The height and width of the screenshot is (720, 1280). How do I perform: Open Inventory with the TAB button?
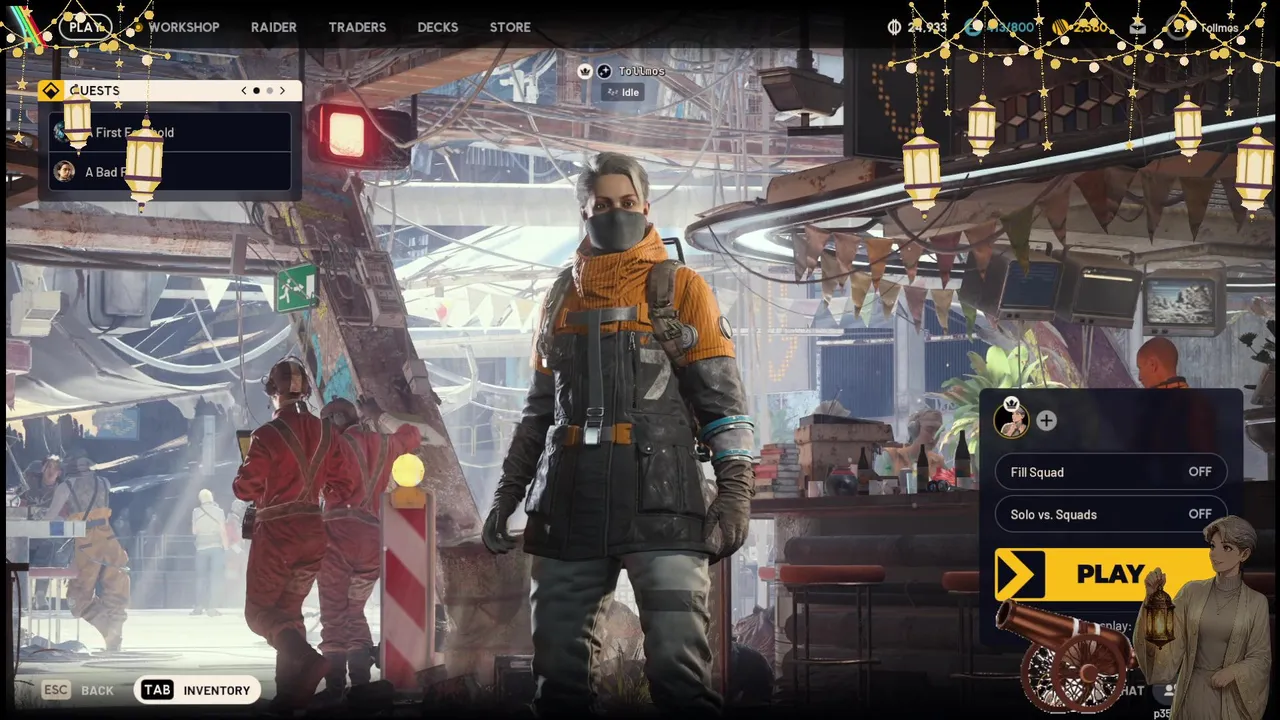click(197, 690)
